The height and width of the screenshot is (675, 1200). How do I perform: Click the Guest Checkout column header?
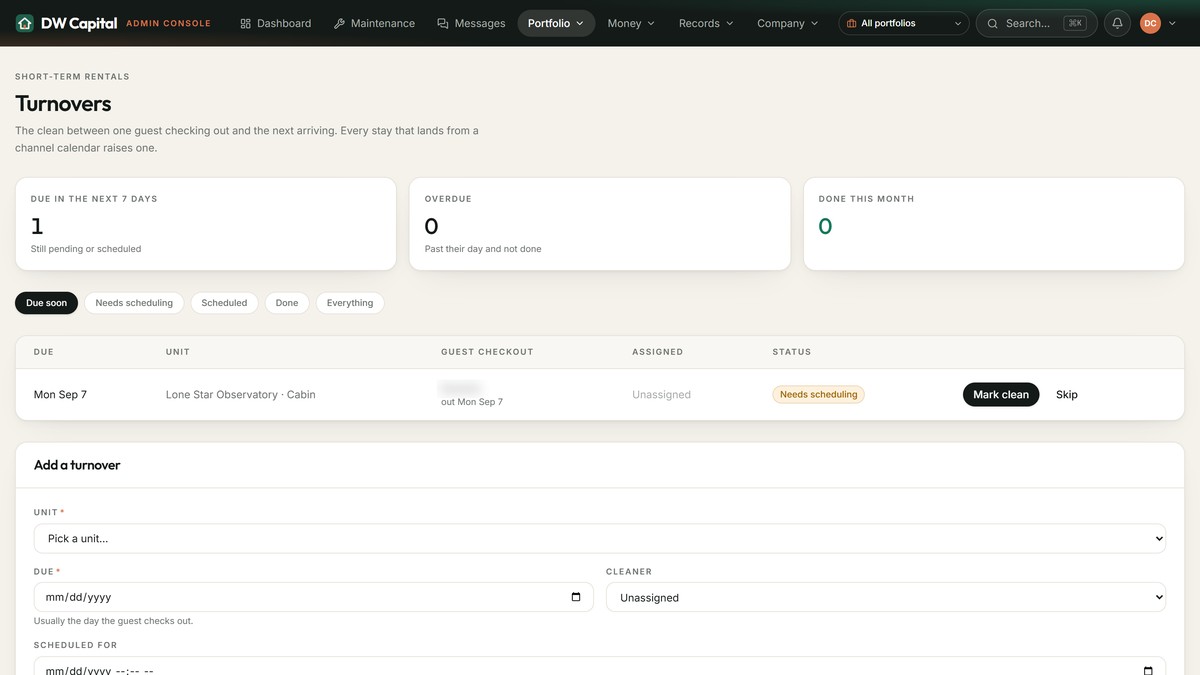pos(487,352)
